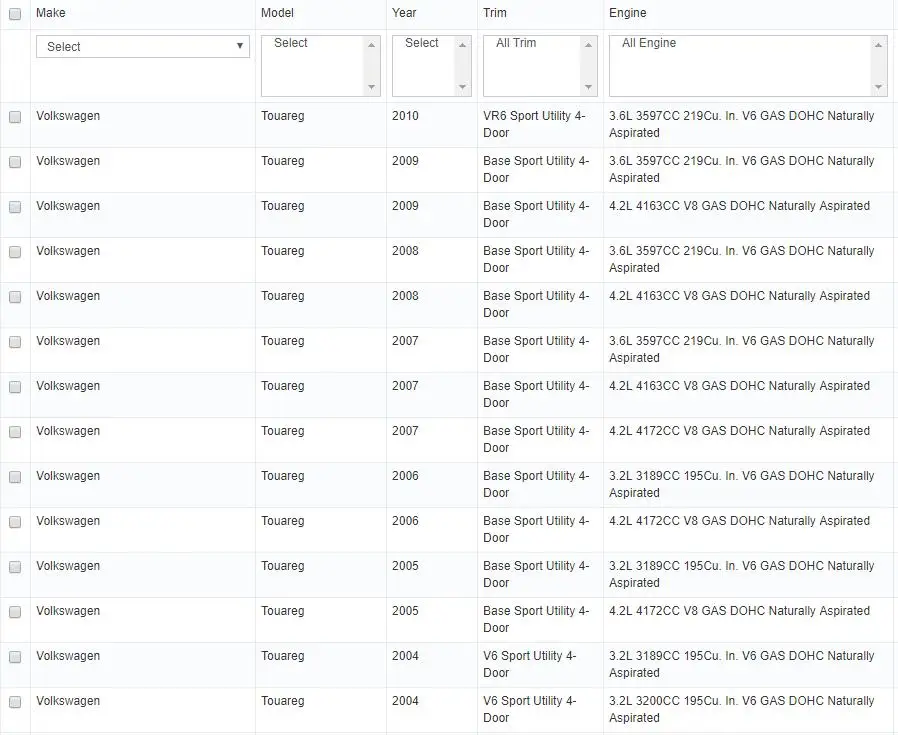
Task: Click 3.6L engine text in 2010 row
Action: pos(742,124)
